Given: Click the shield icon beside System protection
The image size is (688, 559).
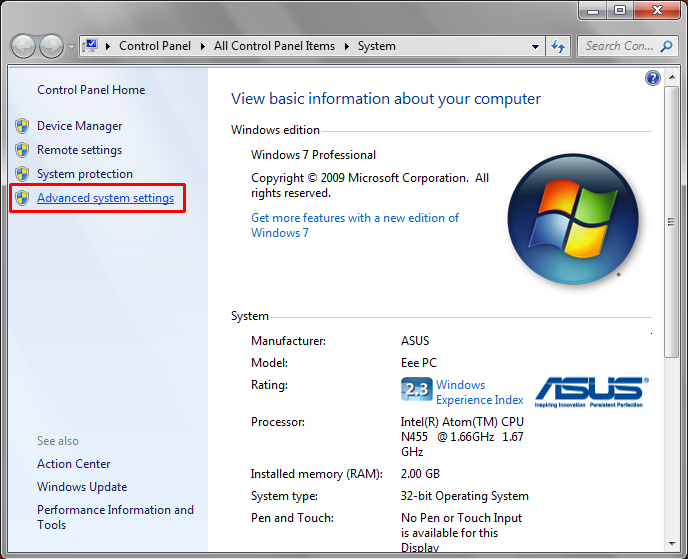Looking at the screenshot, I should 22,174.
